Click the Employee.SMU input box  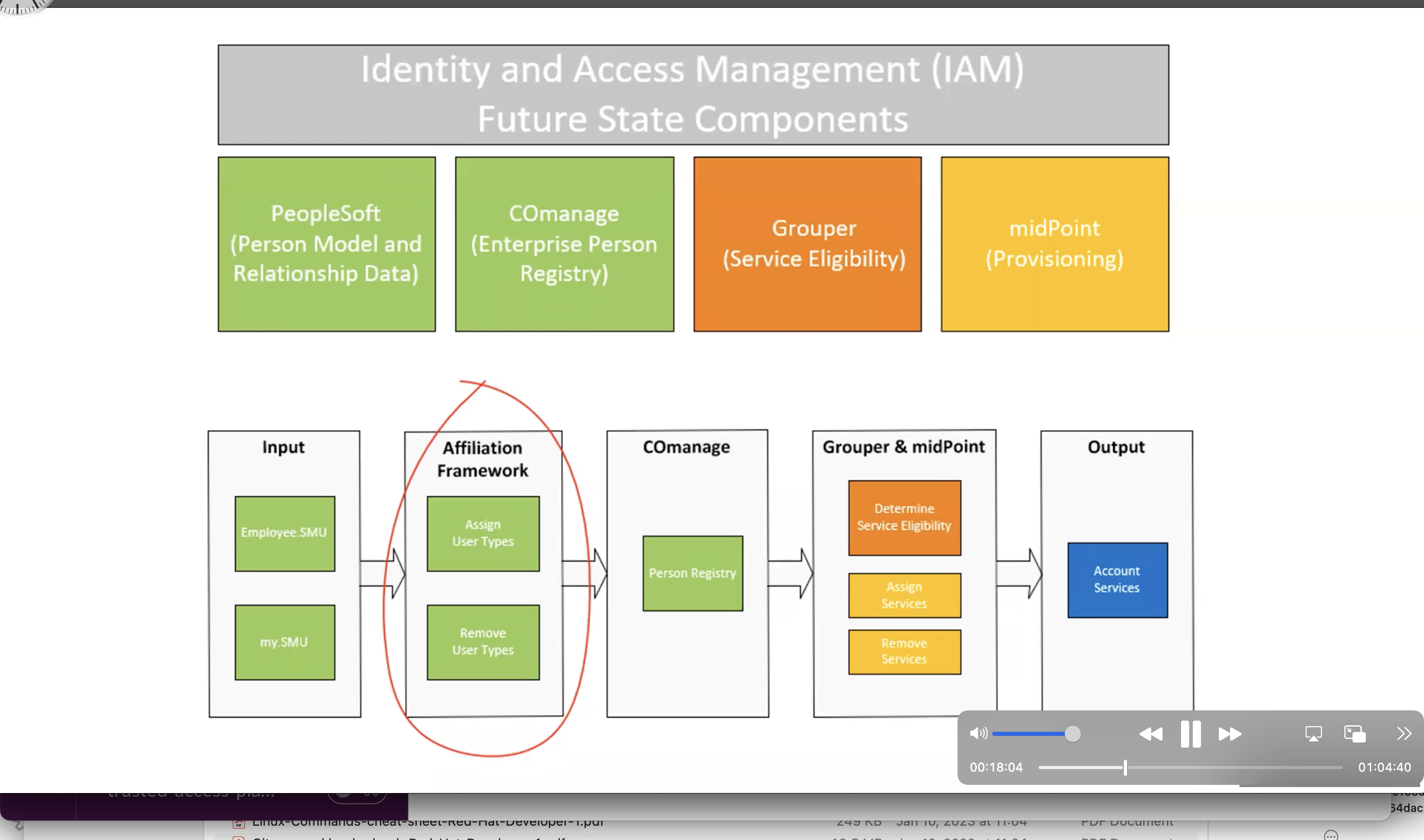(x=285, y=533)
